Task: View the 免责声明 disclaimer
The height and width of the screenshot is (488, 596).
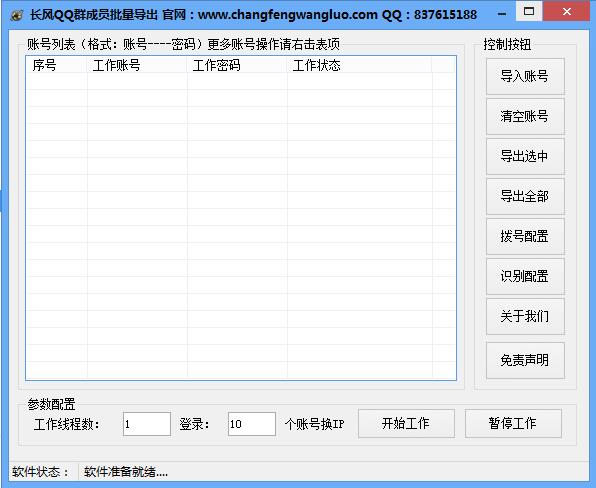Action: pyautogui.click(x=525, y=360)
